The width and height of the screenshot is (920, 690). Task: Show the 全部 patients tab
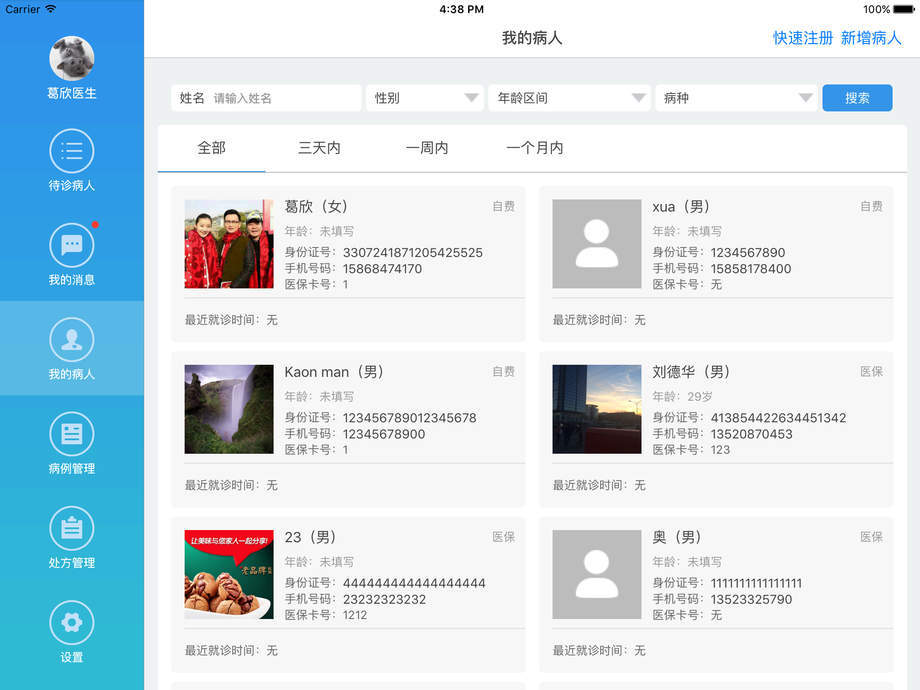211,148
